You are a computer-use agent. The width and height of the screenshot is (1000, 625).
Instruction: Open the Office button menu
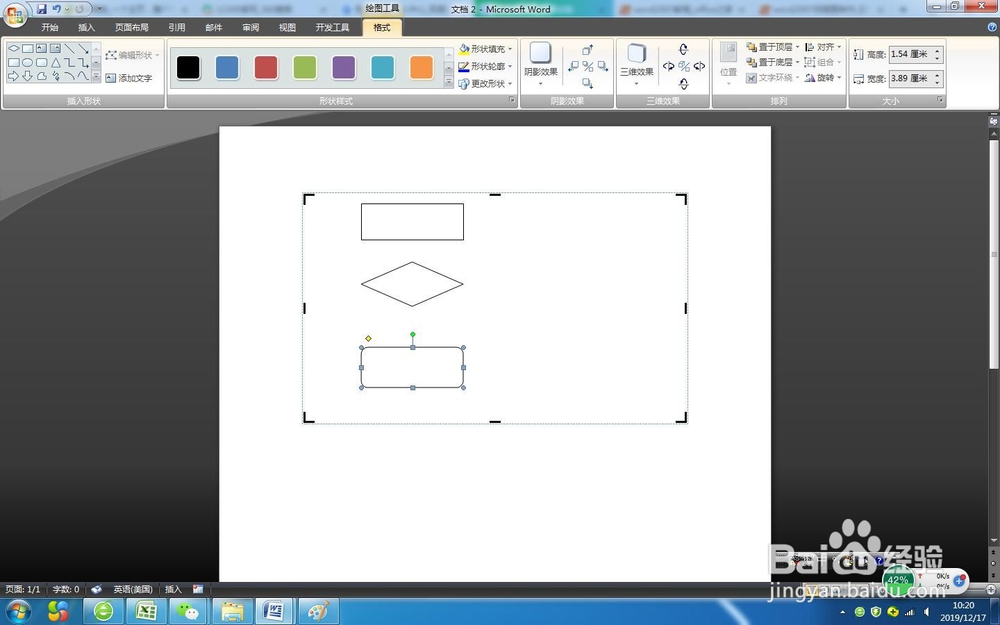[x=14, y=14]
